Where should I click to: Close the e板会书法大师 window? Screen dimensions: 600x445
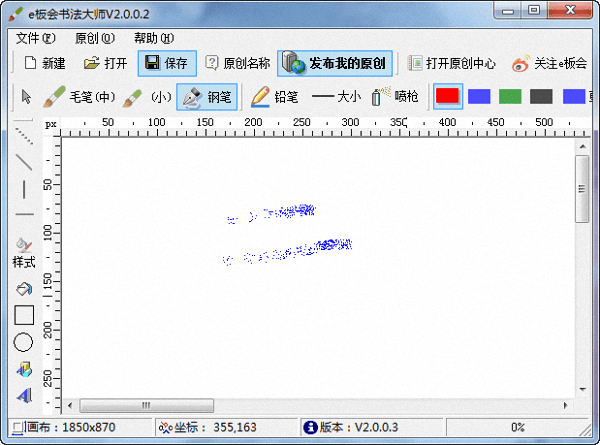click(569, 11)
